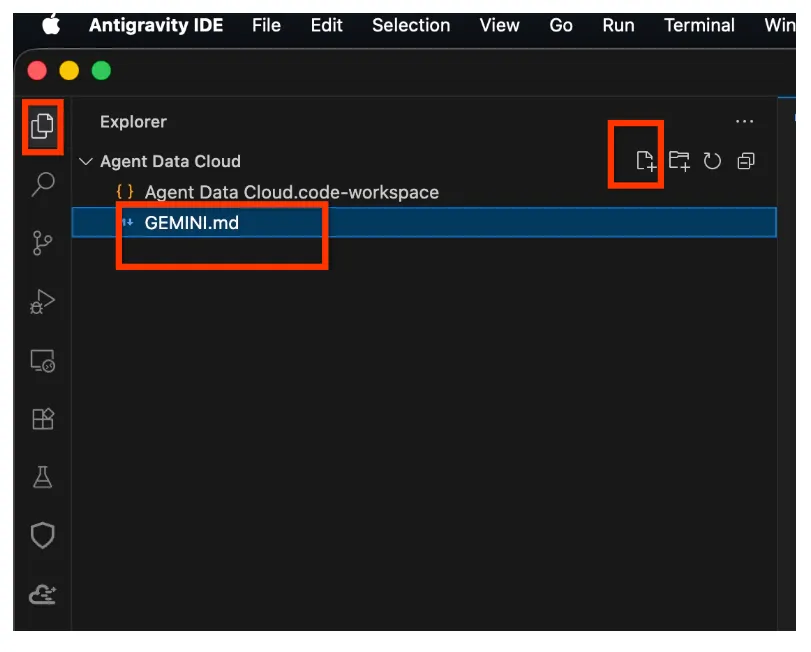Viewport: 811px width, 652px height.
Task: Open the shield security icon view
Action: tap(42, 535)
